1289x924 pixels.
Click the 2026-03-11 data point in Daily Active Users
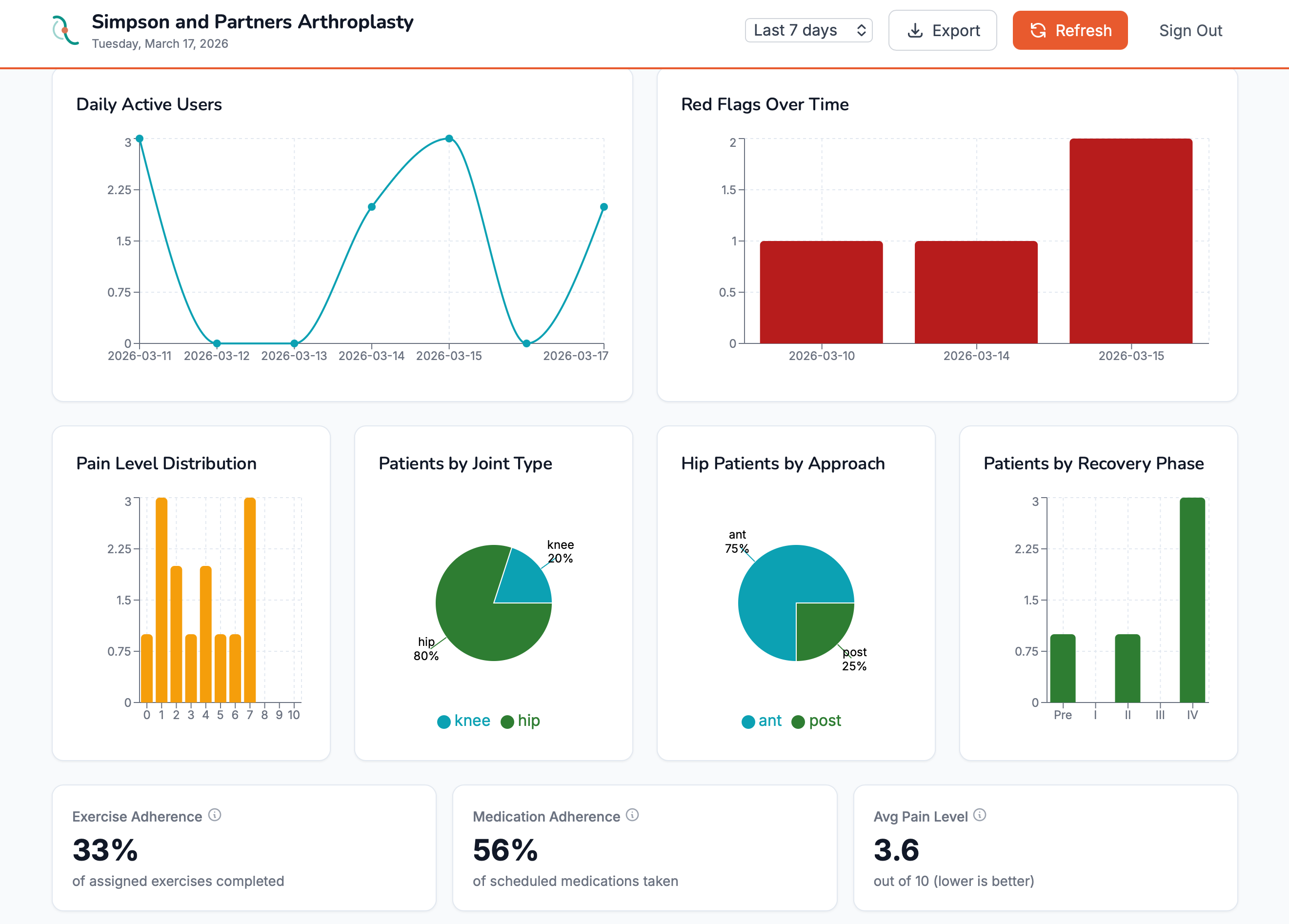tap(139, 139)
